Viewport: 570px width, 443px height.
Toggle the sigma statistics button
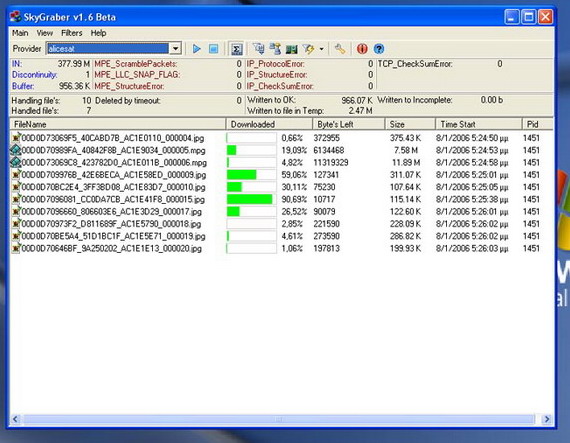click(x=237, y=49)
